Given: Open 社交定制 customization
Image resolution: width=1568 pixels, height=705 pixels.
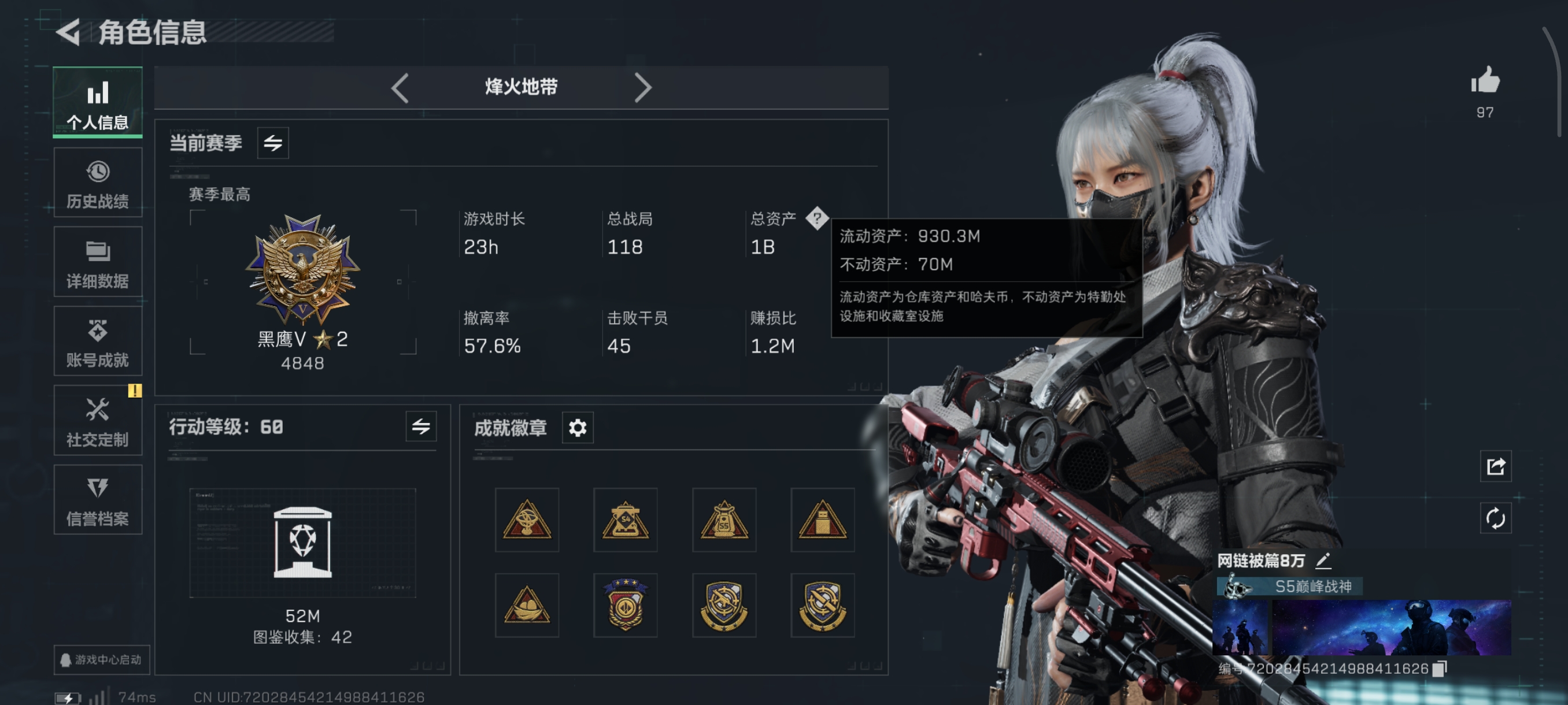Looking at the screenshot, I should [x=97, y=421].
